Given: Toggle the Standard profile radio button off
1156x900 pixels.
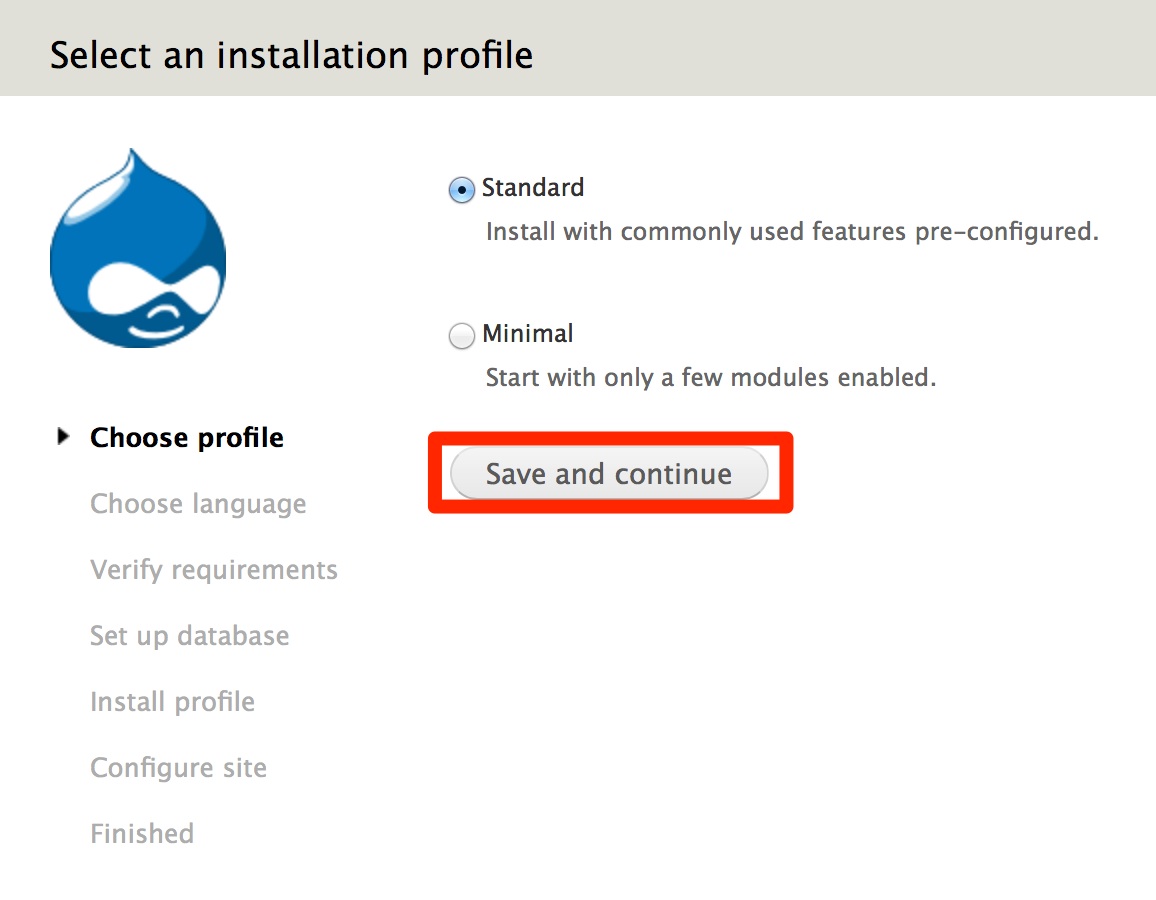Looking at the screenshot, I should [x=461, y=189].
